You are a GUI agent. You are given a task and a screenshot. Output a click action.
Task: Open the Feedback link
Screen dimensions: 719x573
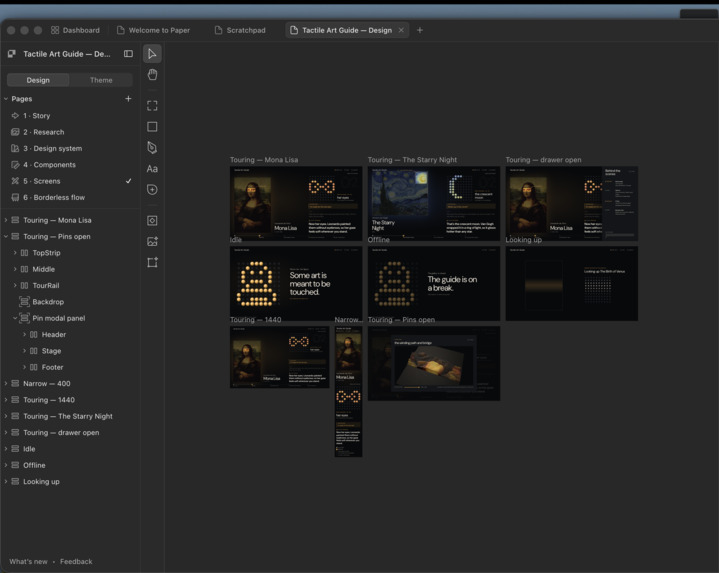[x=76, y=562]
